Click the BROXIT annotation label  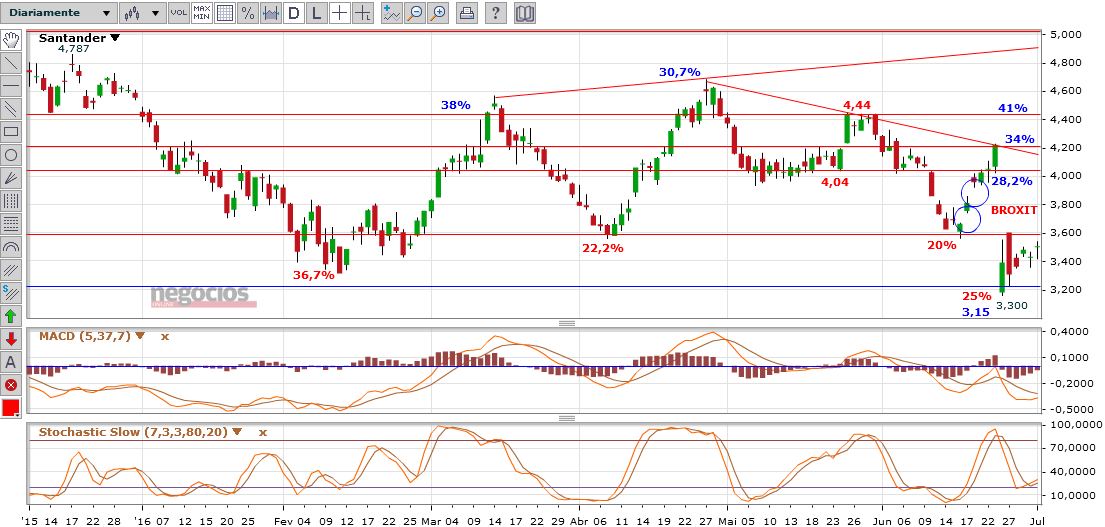click(1014, 210)
